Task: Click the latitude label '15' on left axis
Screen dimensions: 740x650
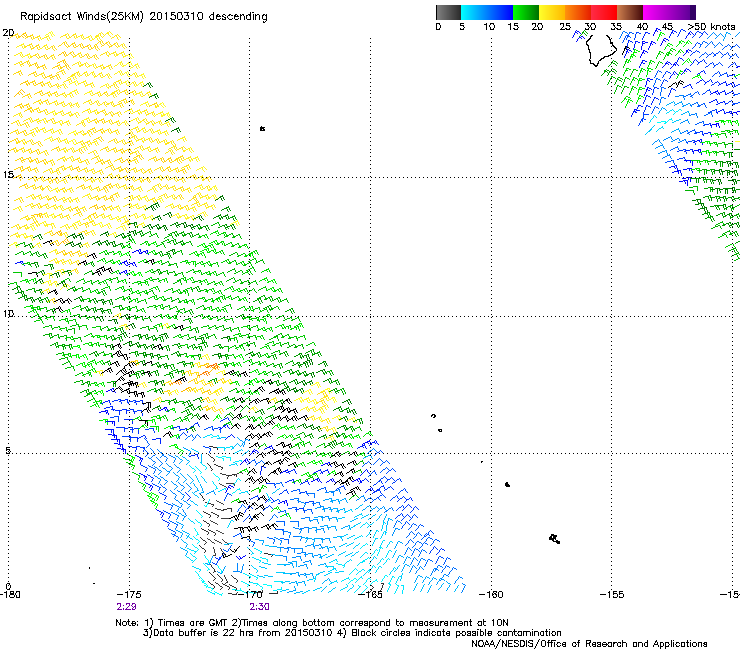Action: pos(8,175)
